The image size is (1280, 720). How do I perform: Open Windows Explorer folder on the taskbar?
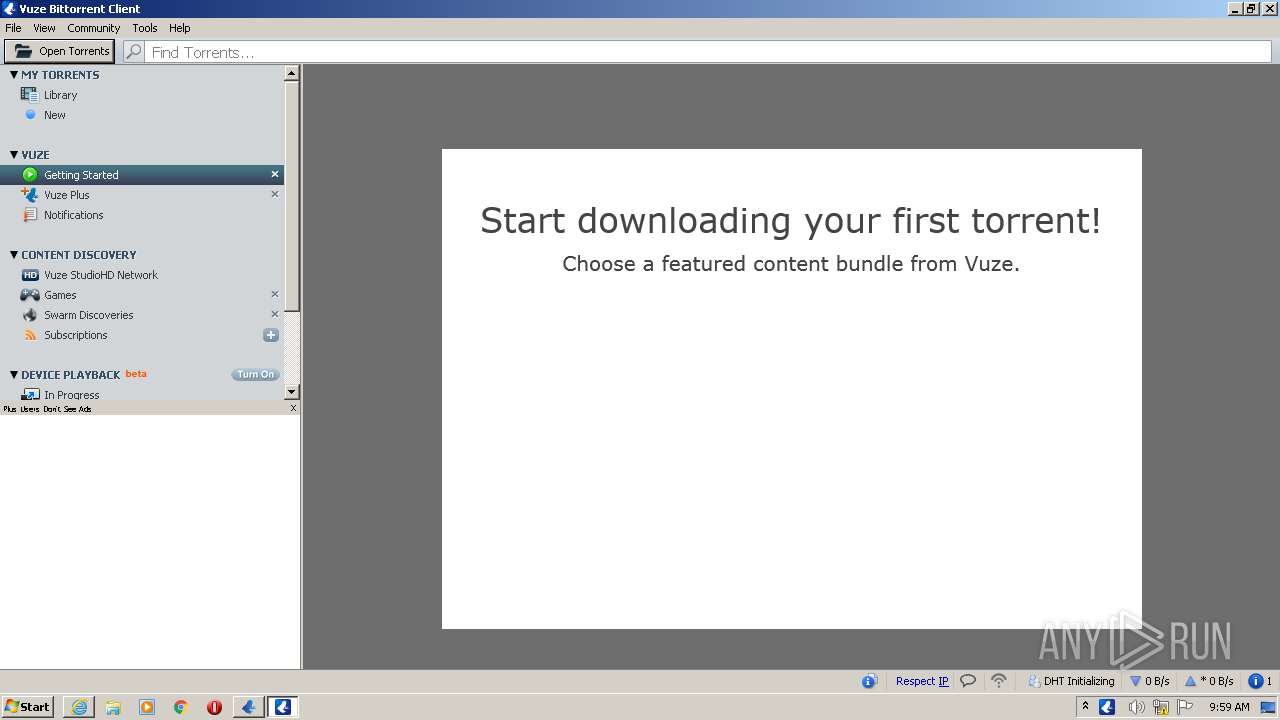[113, 707]
